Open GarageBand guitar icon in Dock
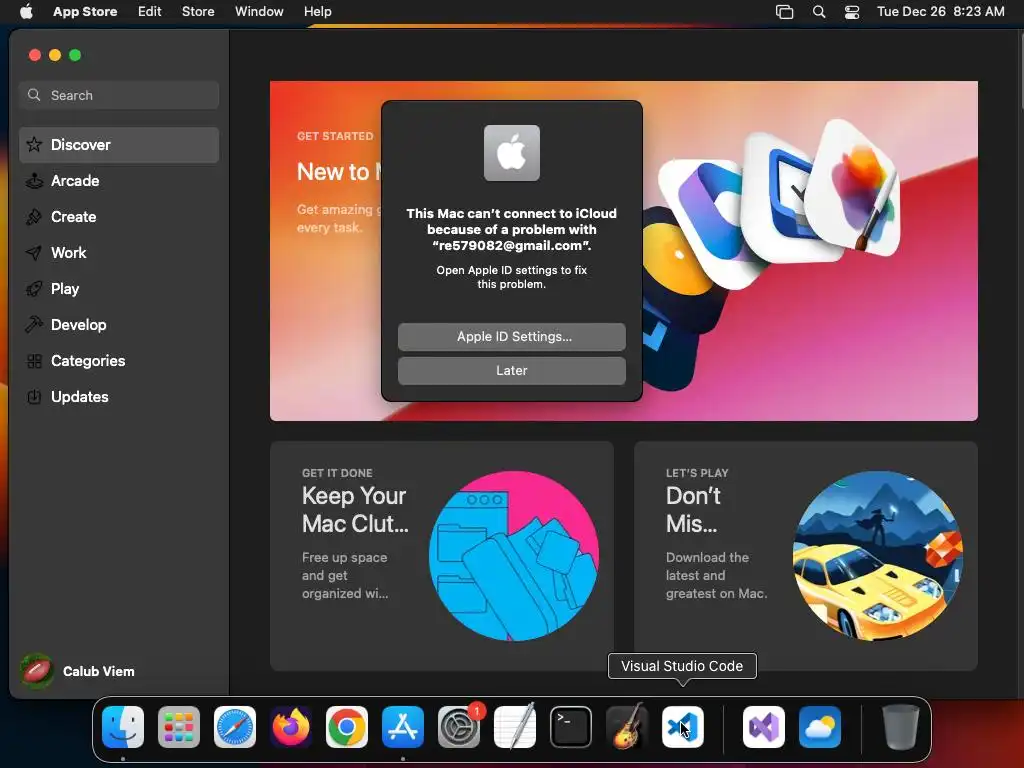 [x=627, y=727]
